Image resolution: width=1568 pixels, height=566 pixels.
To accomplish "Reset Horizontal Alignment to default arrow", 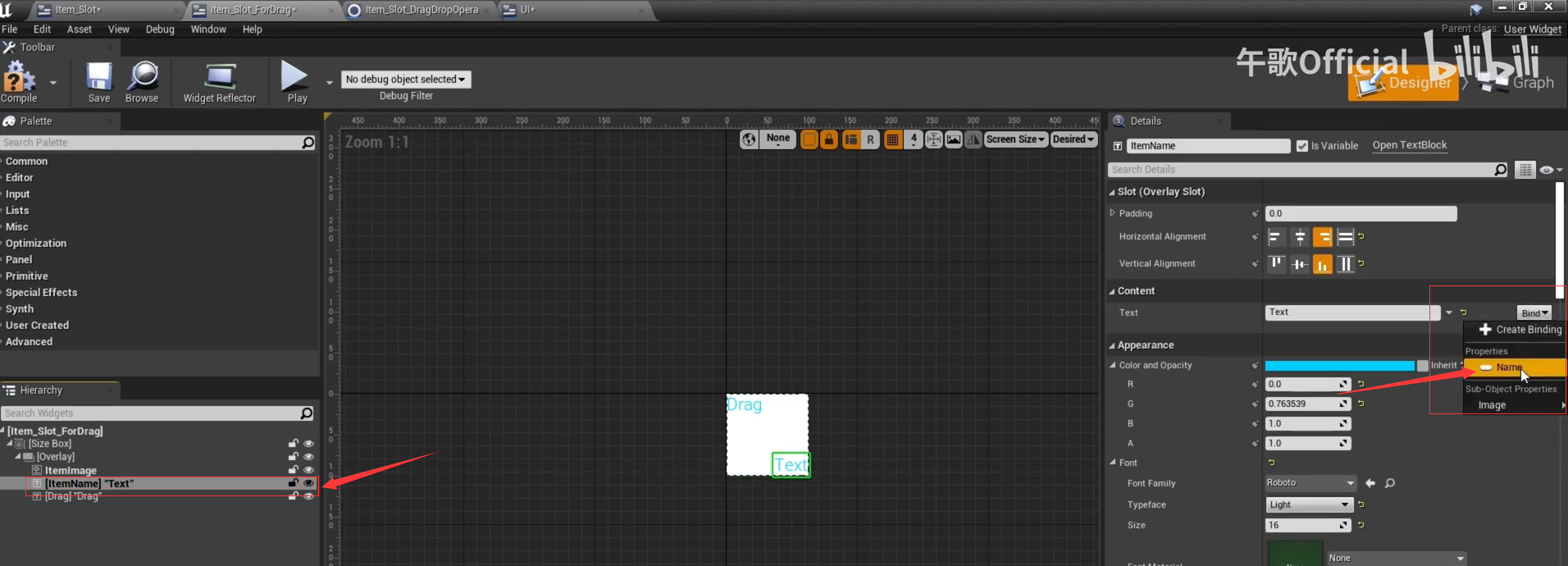I will click(x=1361, y=236).
